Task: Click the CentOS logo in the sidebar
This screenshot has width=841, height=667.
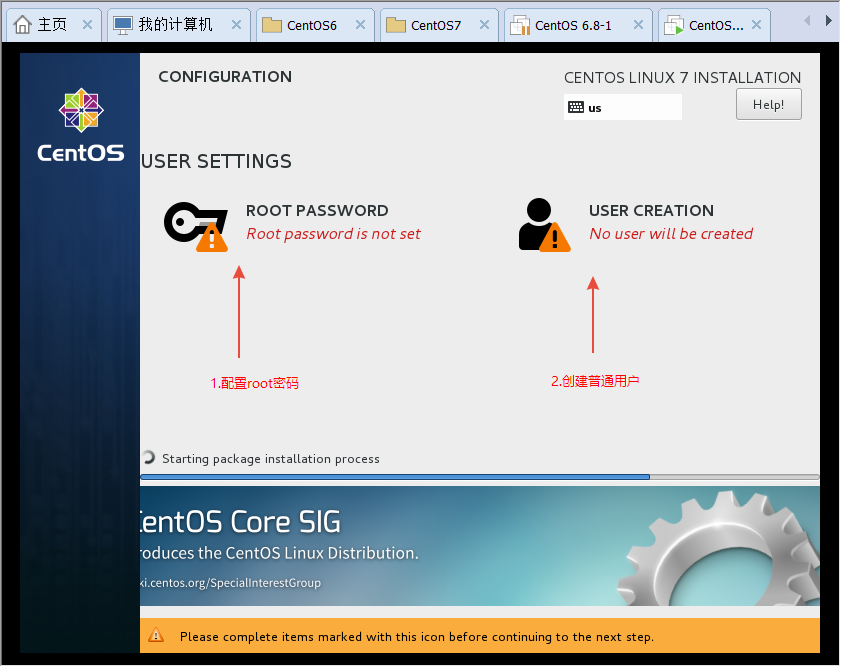Action: 81,125
